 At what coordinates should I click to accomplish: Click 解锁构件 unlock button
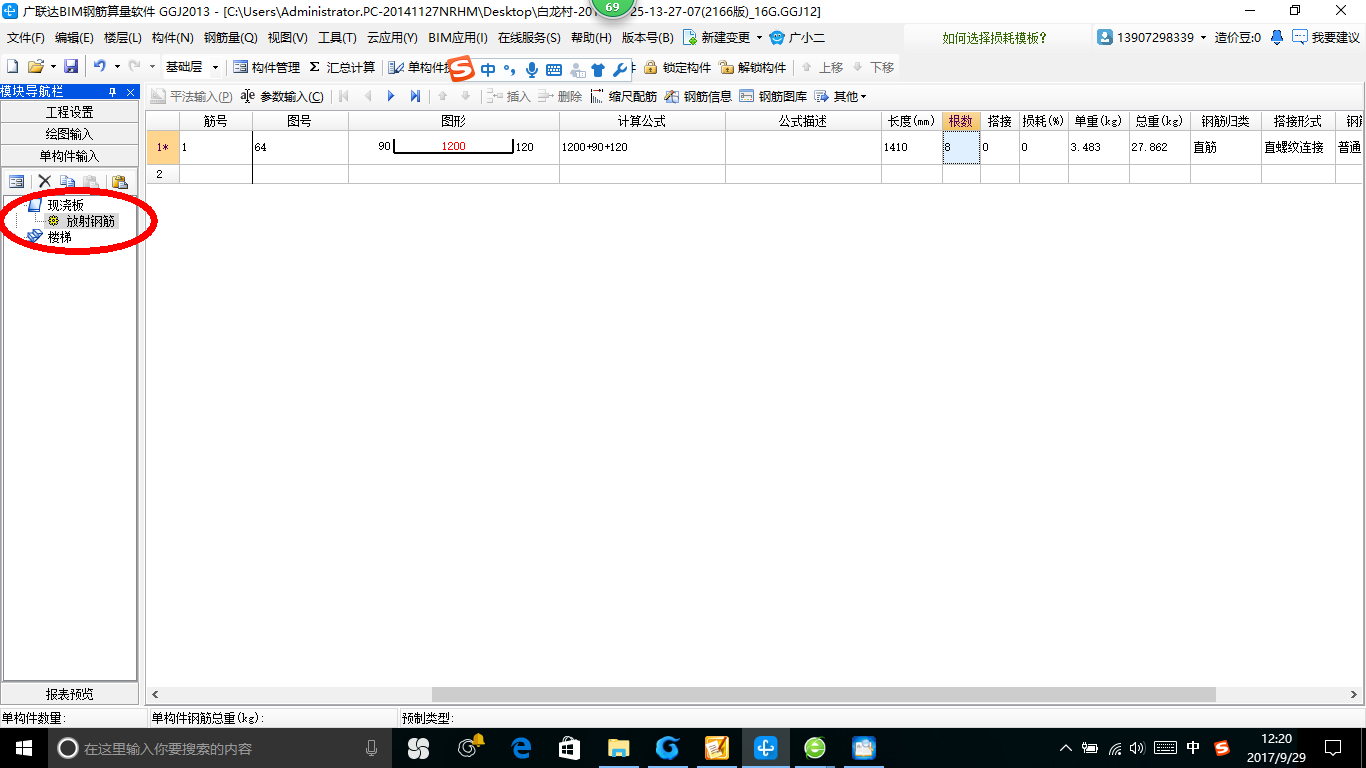(x=753, y=67)
